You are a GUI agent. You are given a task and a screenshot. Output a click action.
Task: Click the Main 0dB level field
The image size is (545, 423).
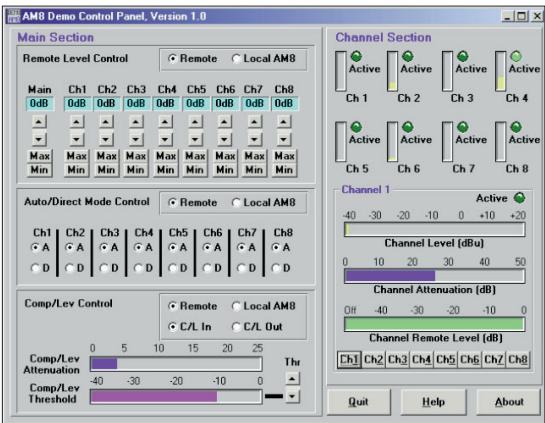tap(40, 104)
